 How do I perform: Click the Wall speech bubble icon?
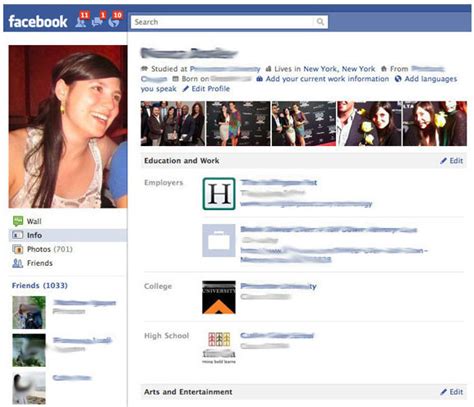point(18,221)
